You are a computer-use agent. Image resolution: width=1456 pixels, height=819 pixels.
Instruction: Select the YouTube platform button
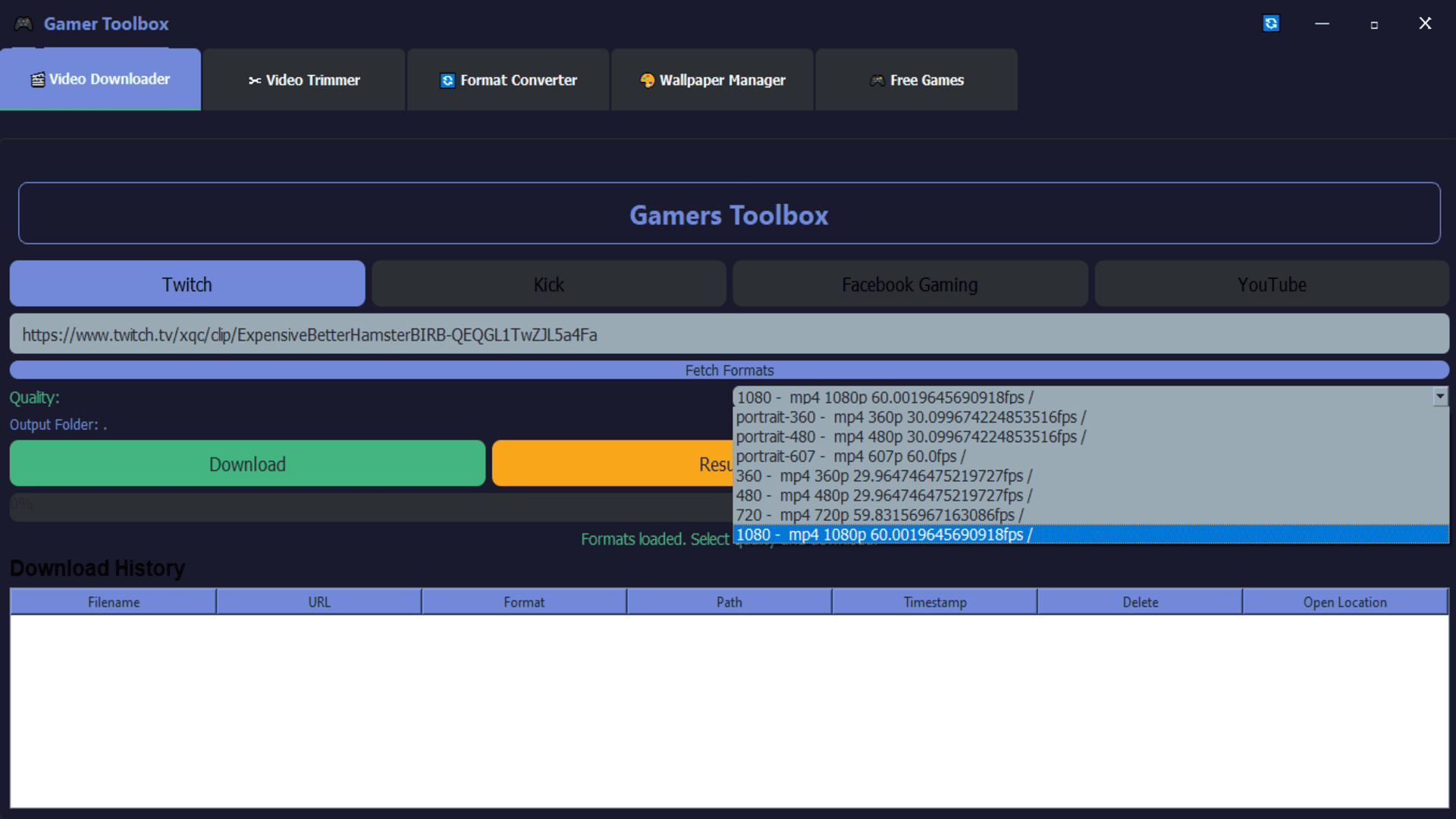(x=1272, y=284)
